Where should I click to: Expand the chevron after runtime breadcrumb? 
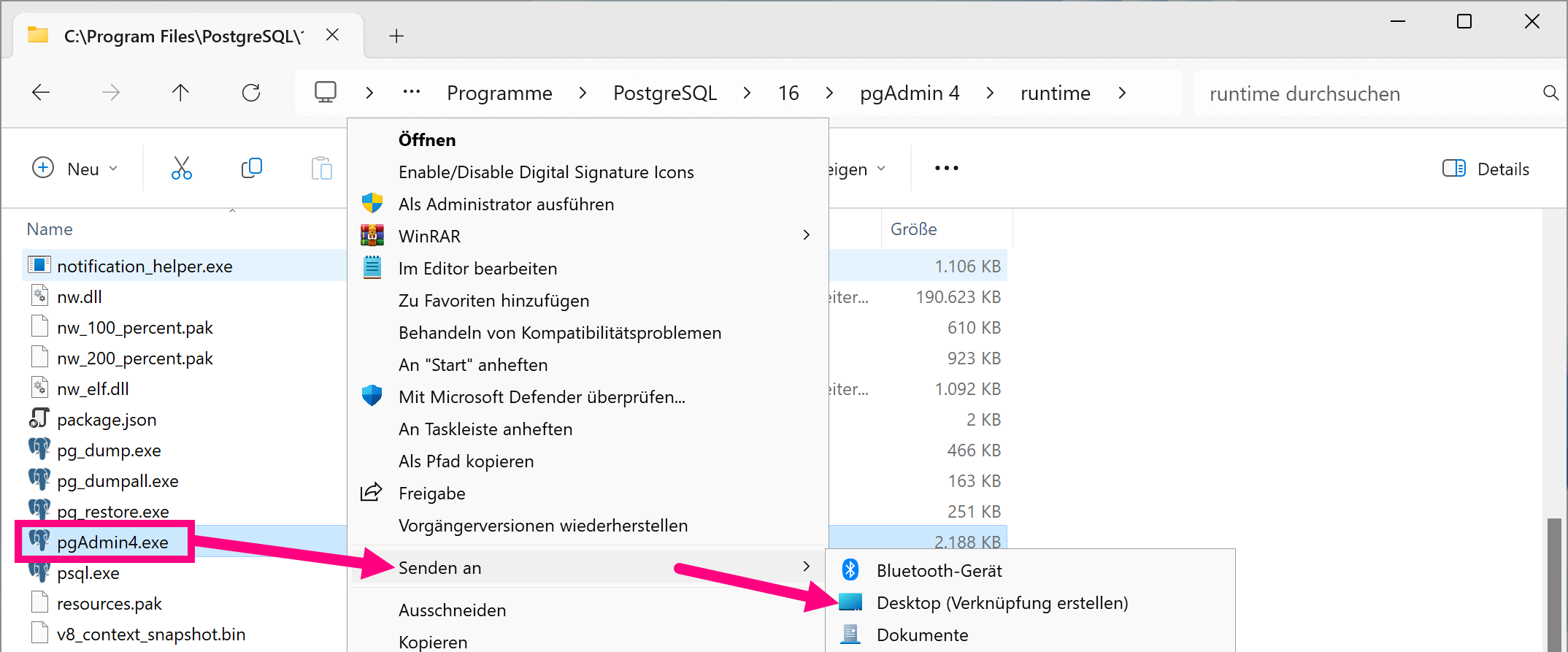pyautogui.click(x=1122, y=93)
